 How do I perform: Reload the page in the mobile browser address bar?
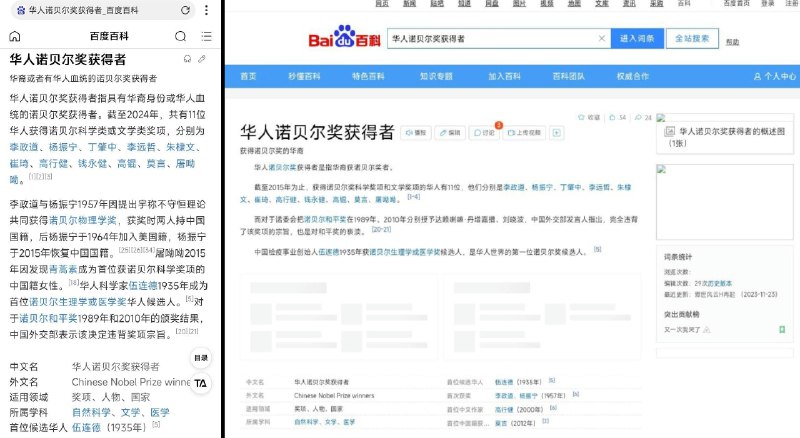click(185, 10)
